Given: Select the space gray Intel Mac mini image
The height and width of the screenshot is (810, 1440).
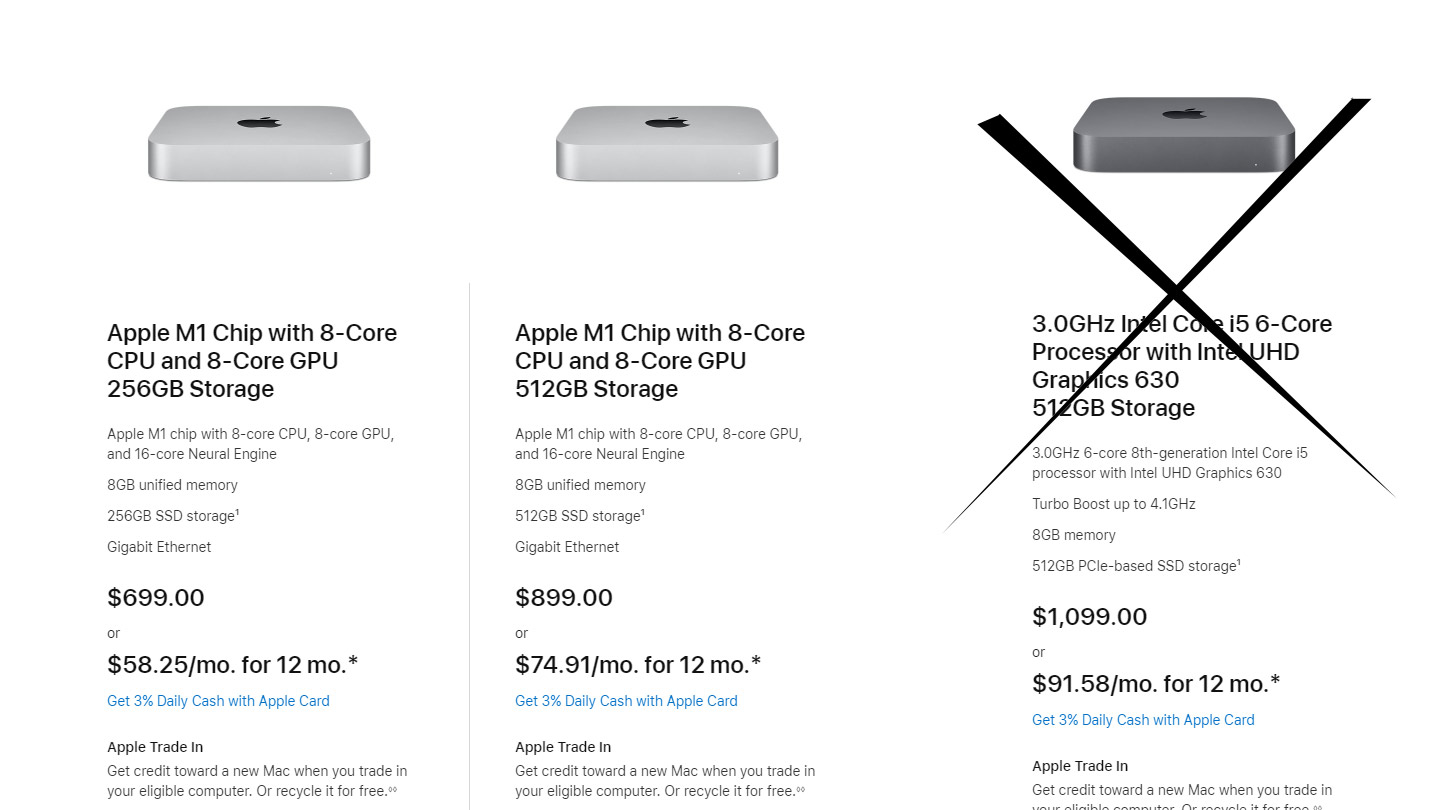Looking at the screenshot, I should (x=1184, y=135).
